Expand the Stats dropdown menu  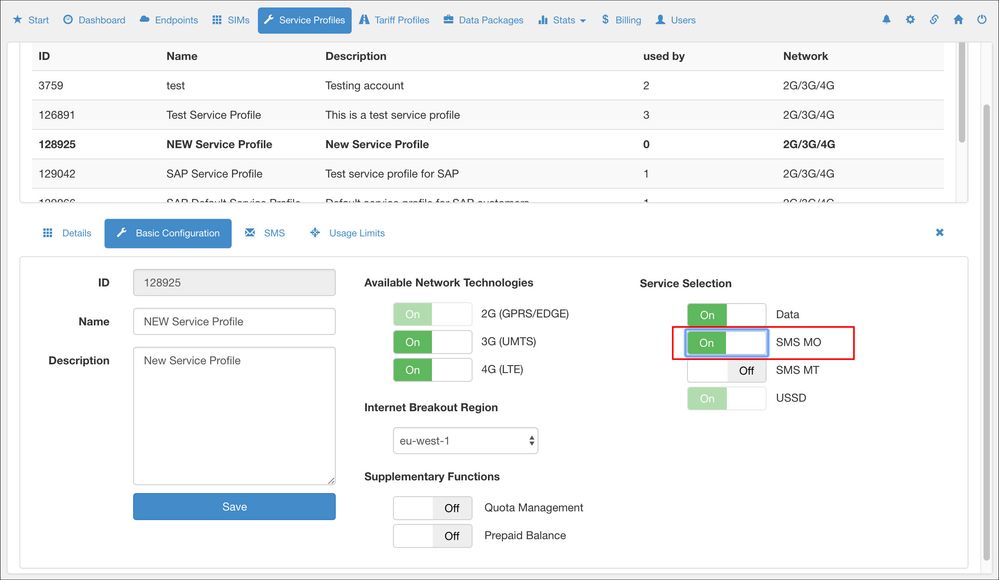point(562,20)
